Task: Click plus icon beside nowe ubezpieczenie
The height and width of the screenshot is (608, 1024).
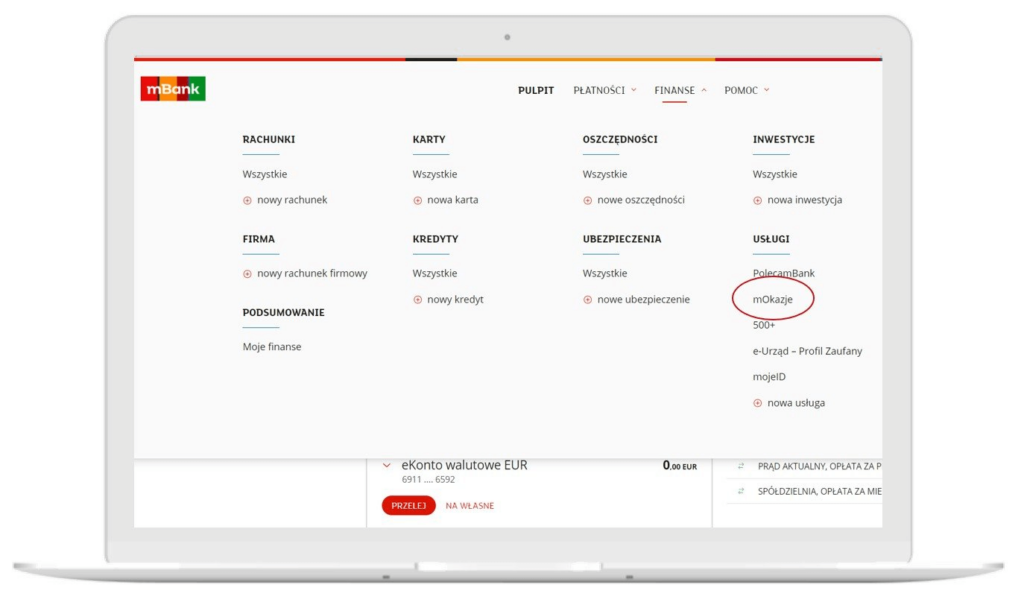Action: [x=588, y=300]
